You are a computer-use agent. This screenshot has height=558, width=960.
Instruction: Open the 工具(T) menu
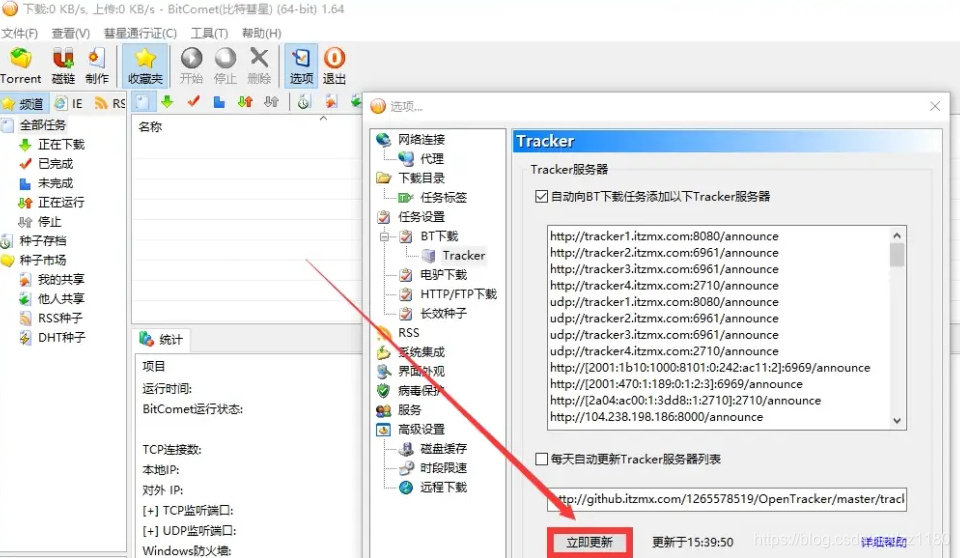209,33
